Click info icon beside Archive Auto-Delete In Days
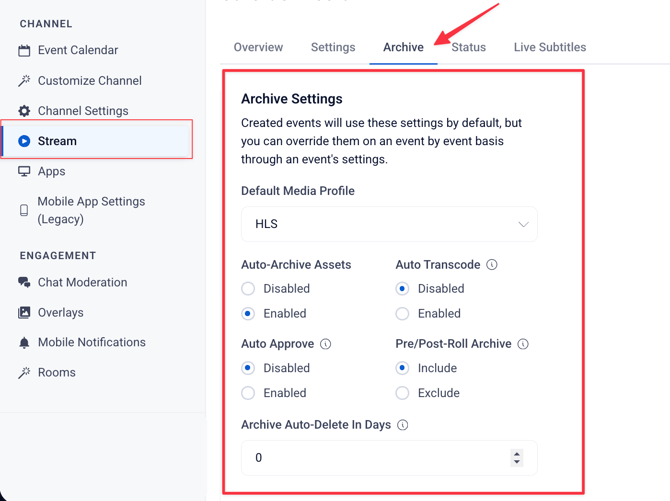Viewport: 670px width, 501px height. pos(403,425)
